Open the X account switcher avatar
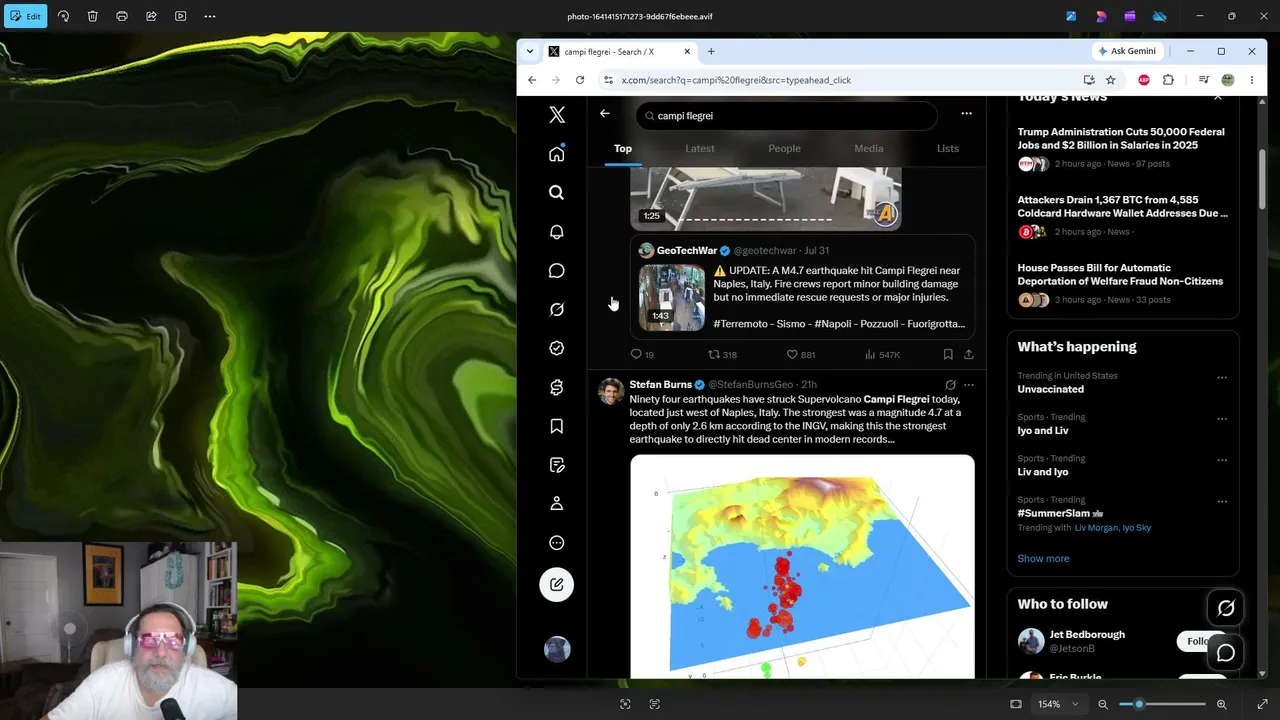The height and width of the screenshot is (720, 1280). point(557,649)
